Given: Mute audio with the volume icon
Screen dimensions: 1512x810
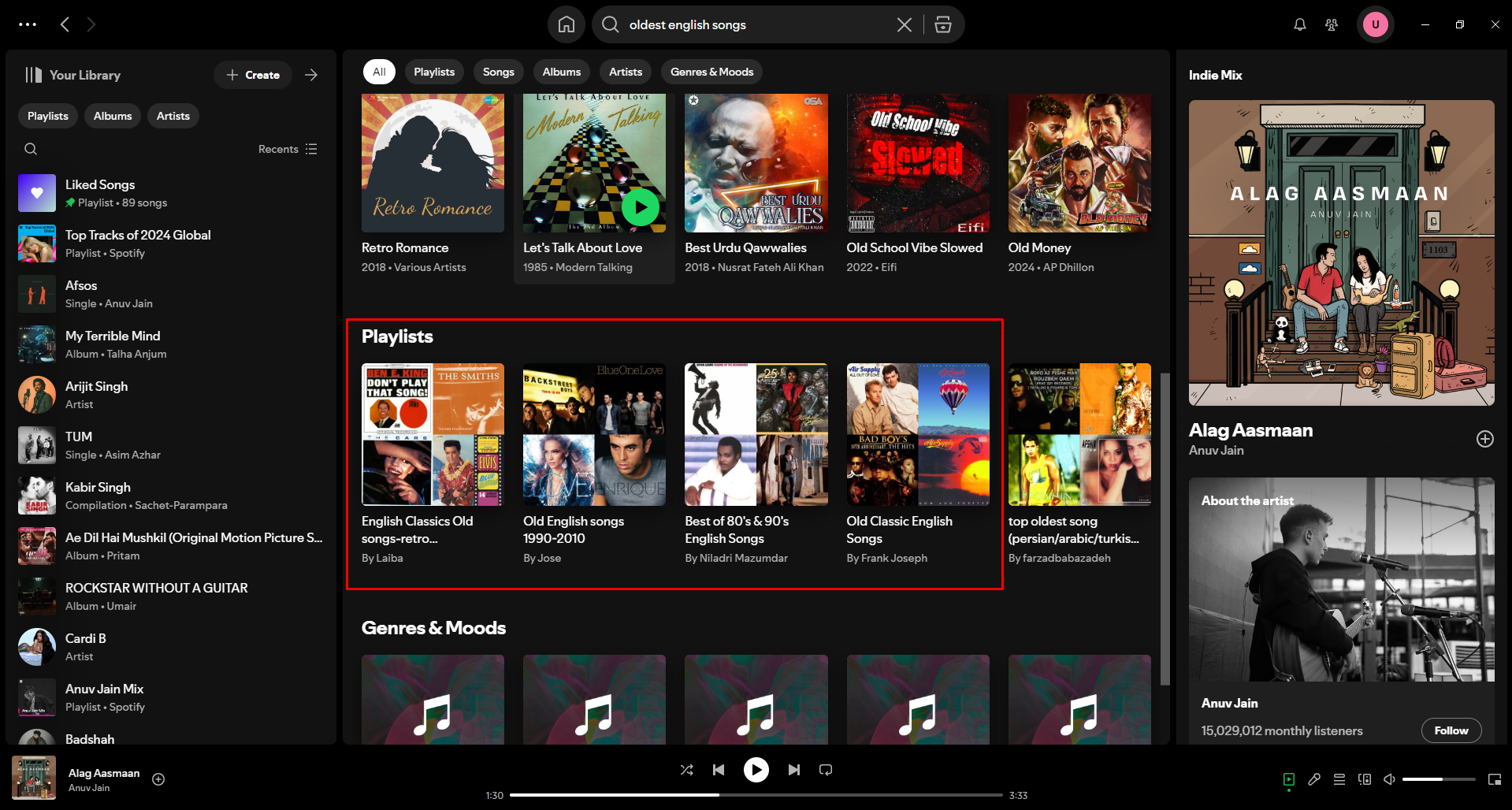Looking at the screenshot, I should (x=1389, y=778).
